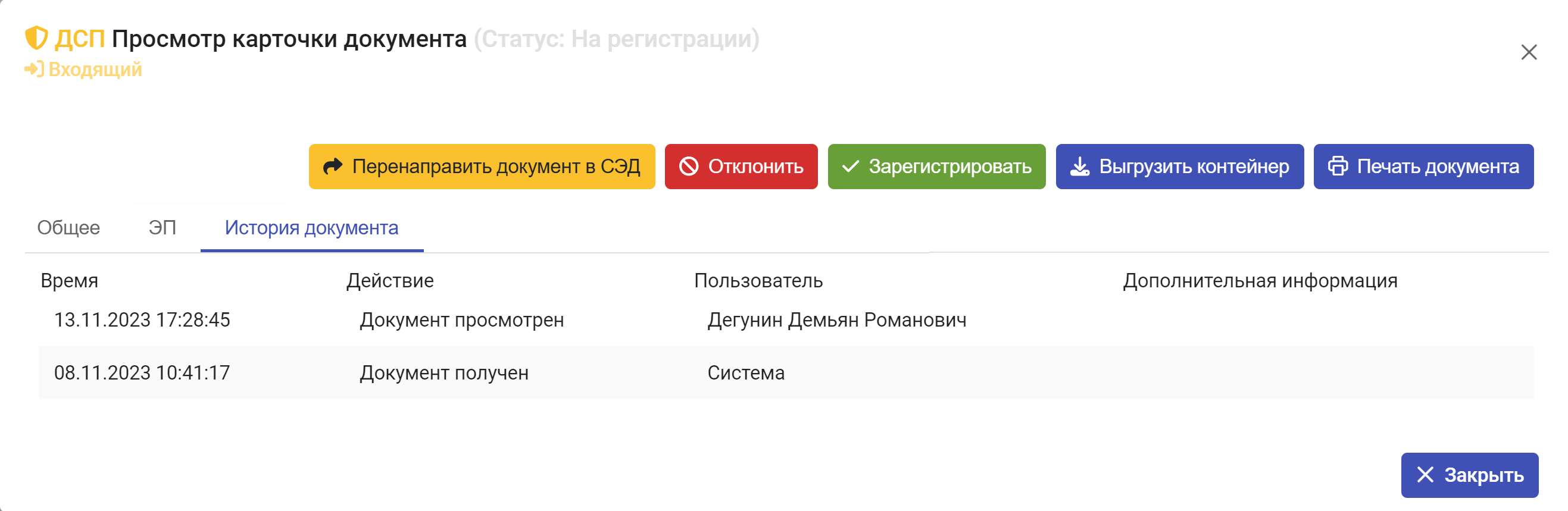Click the Действие column header

pyautogui.click(x=389, y=281)
